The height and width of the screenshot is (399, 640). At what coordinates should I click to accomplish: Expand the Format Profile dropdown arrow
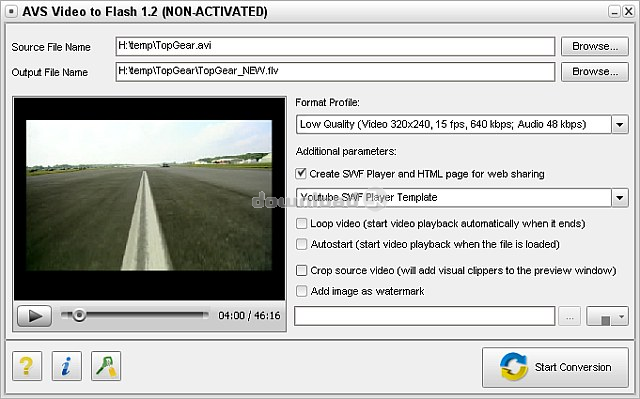coord(620,124)
